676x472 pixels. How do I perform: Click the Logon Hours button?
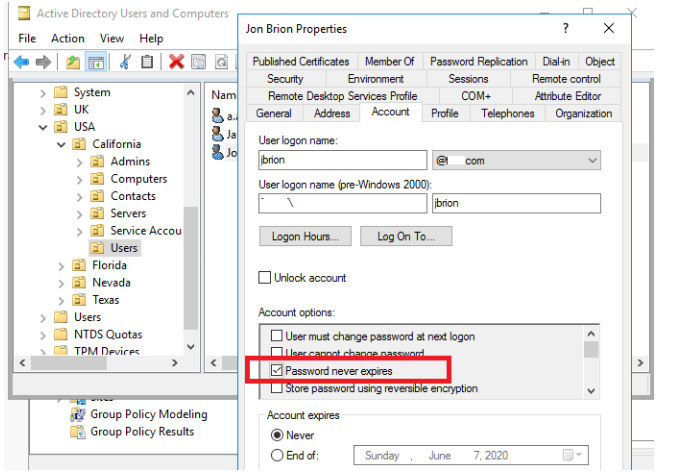click(305, 236)
